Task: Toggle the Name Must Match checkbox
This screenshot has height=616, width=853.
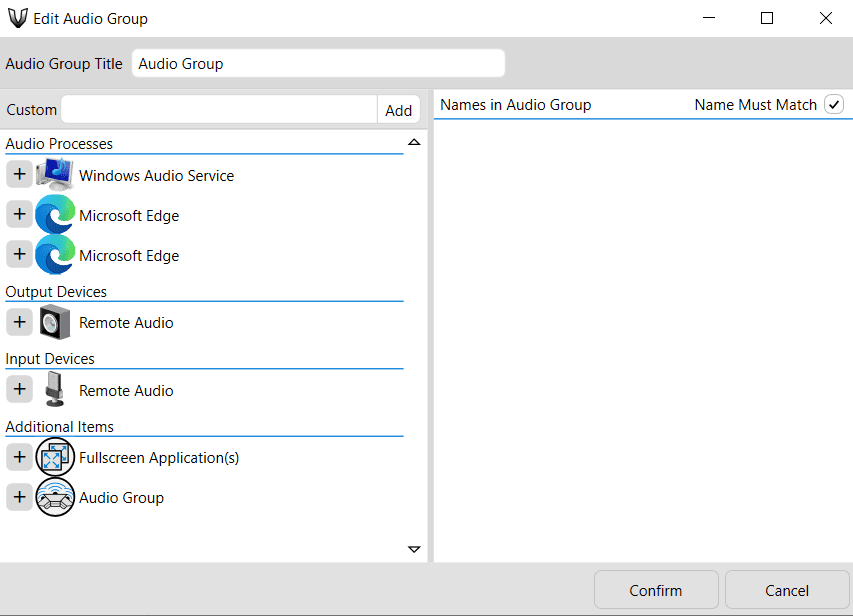Action: click(833, 104)
